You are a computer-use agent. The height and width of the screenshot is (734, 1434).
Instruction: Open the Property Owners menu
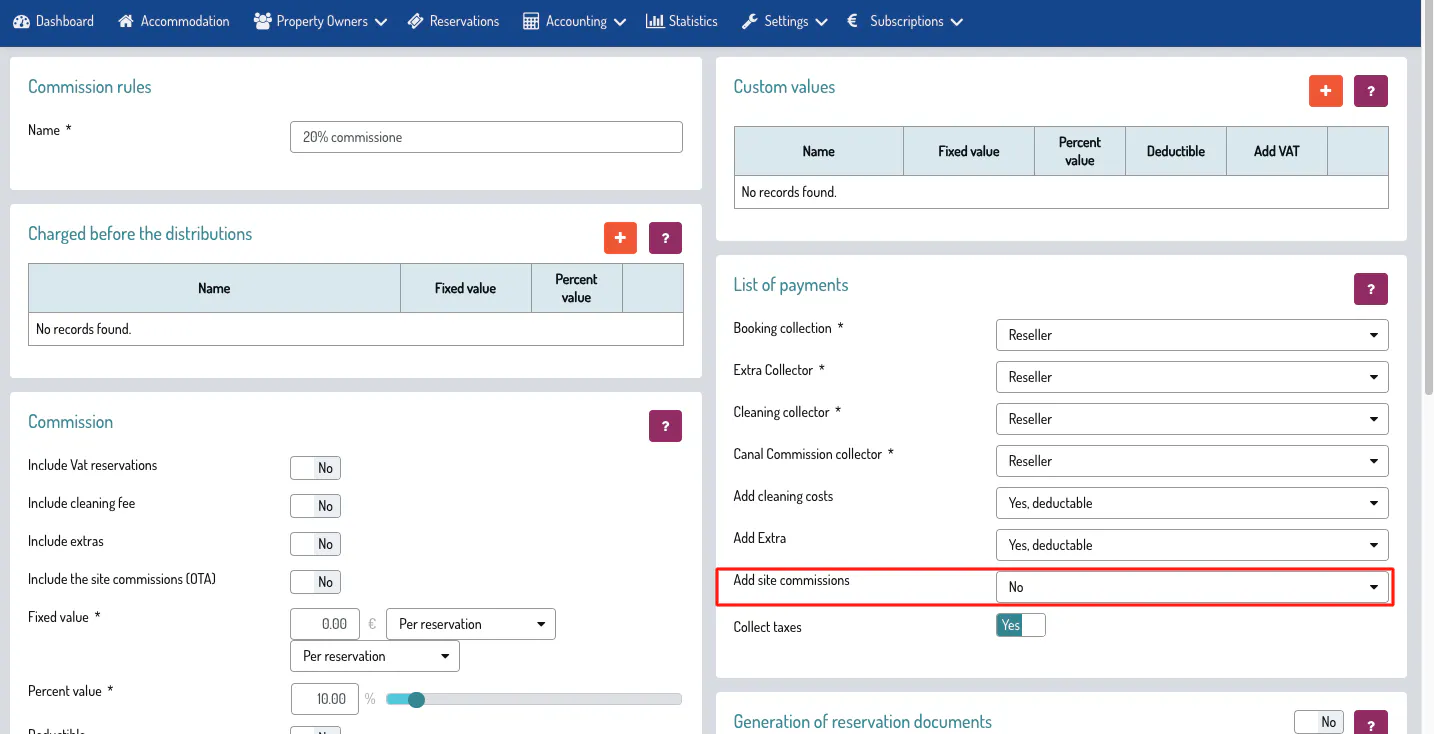(x=320, y=21)
